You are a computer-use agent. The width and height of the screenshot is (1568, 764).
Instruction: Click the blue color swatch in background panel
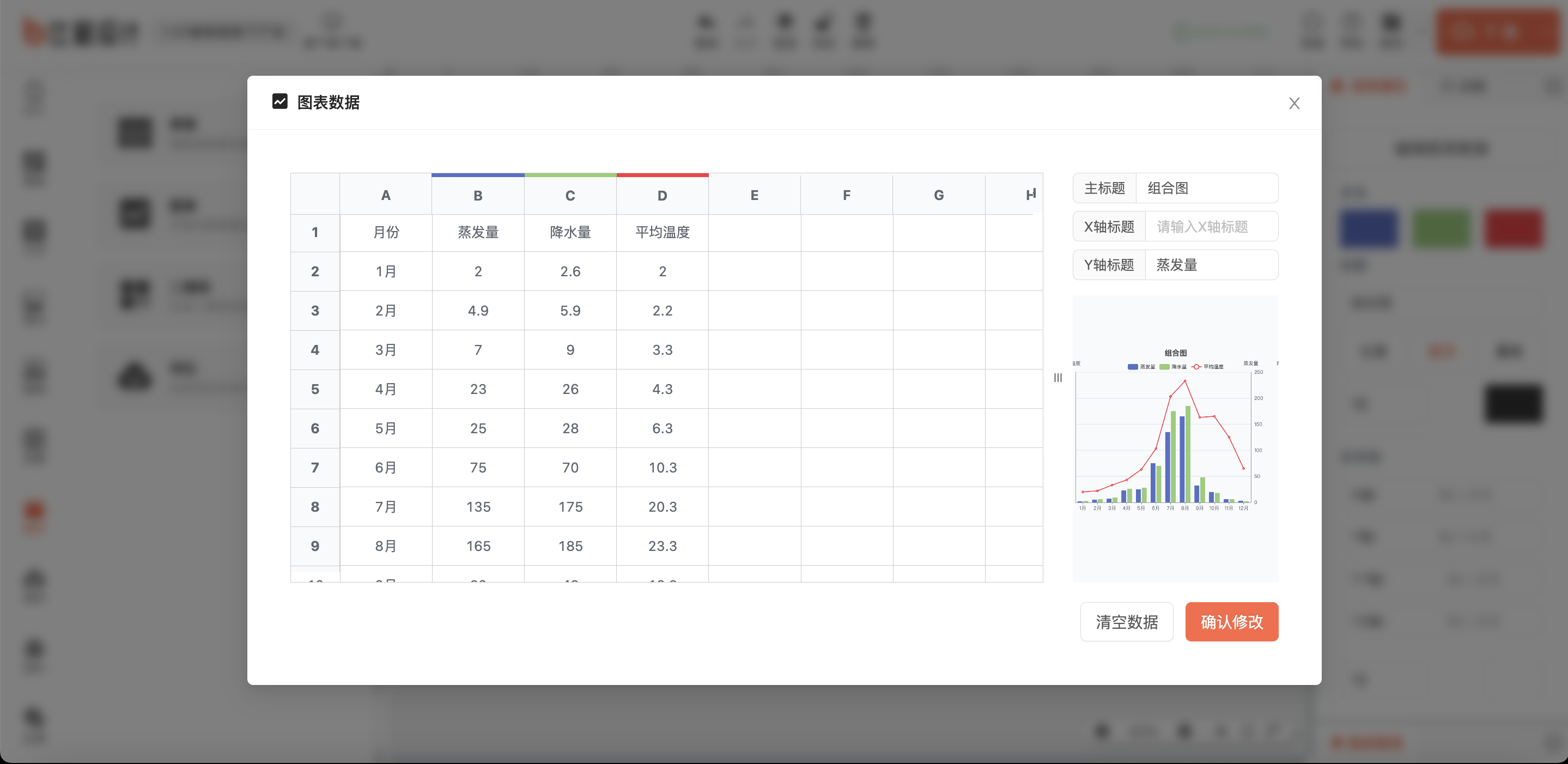1369,228
